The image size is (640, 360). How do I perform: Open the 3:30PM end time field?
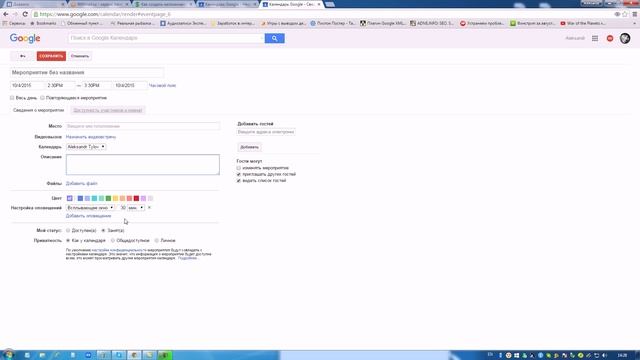pyautogui.click(x=97, y=86)
